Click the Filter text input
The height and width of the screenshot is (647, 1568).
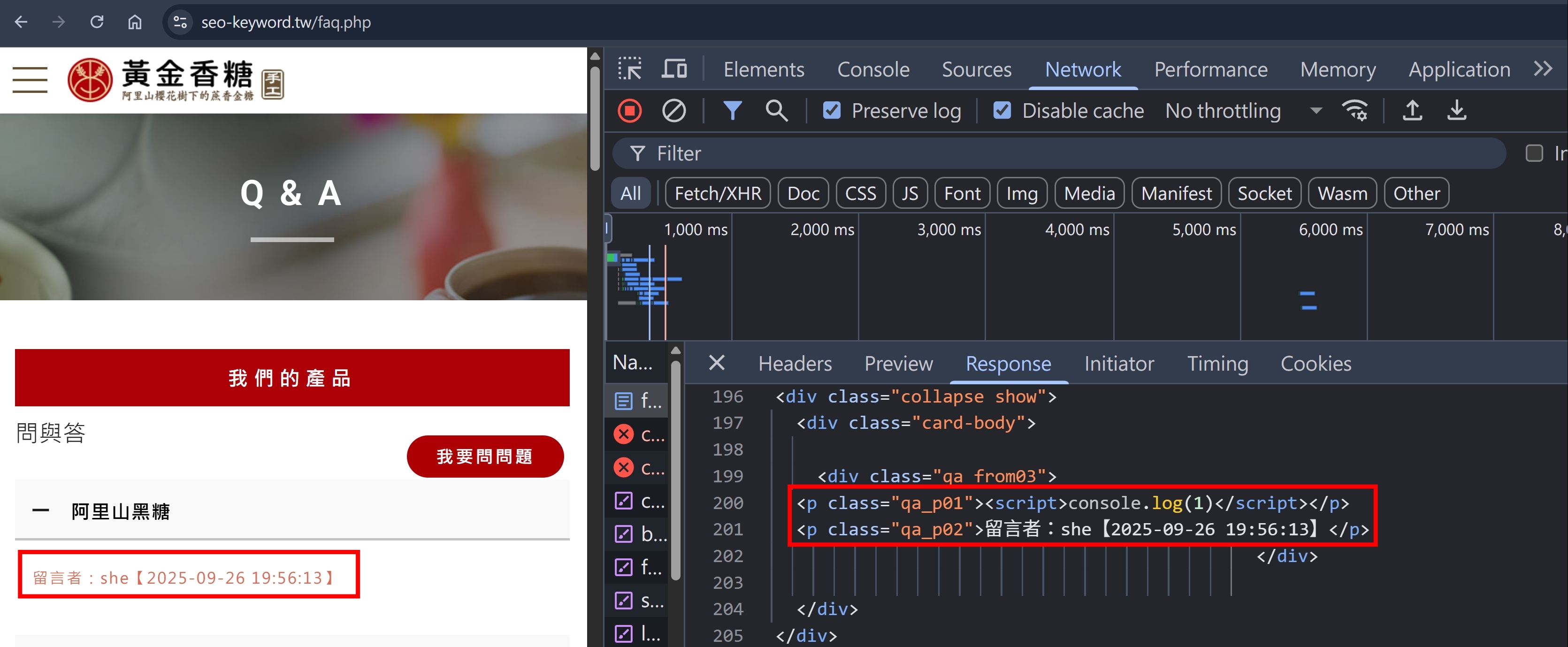(x=1059, y=153)
